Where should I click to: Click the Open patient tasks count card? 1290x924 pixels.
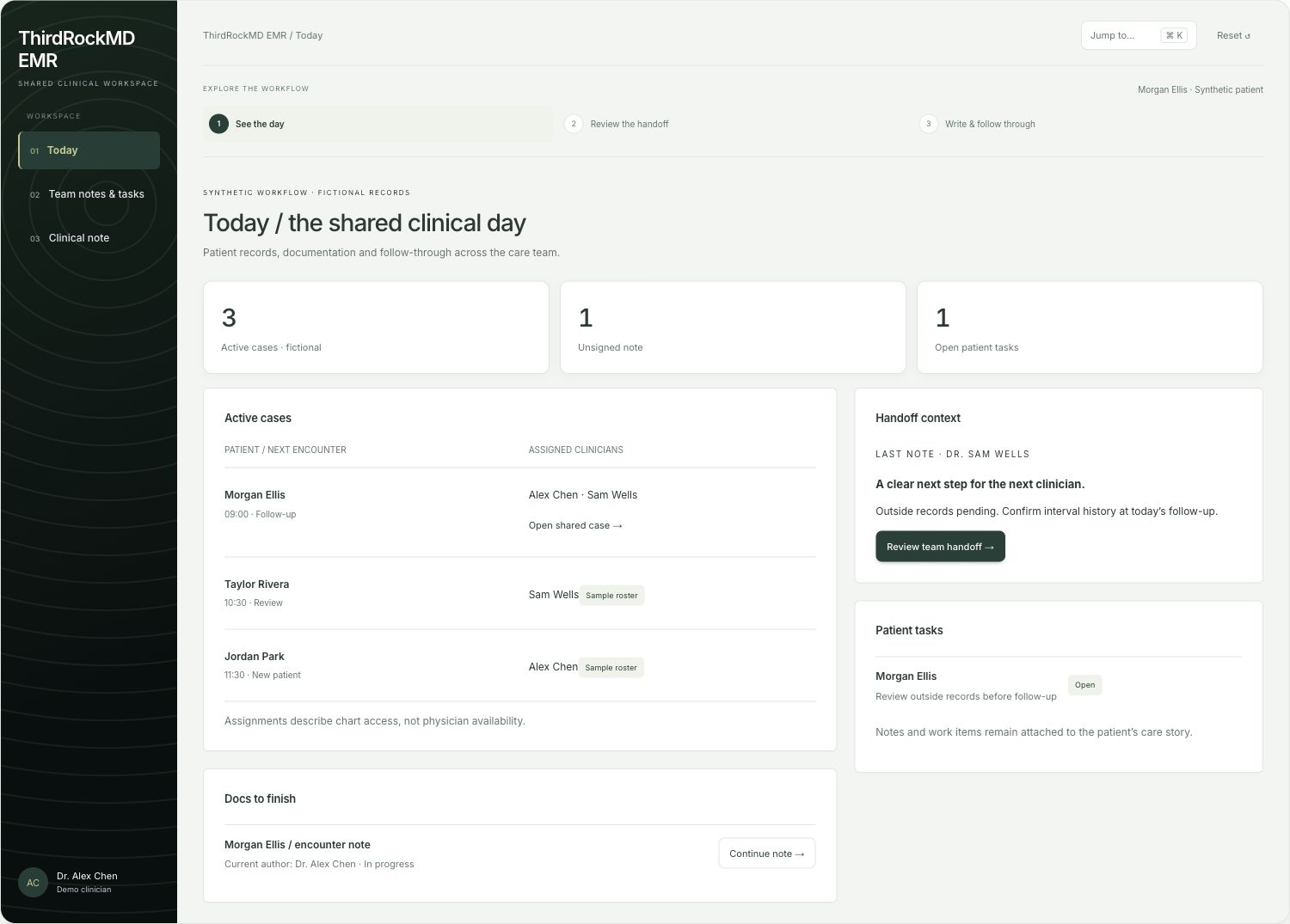[x=1090, y=327]
